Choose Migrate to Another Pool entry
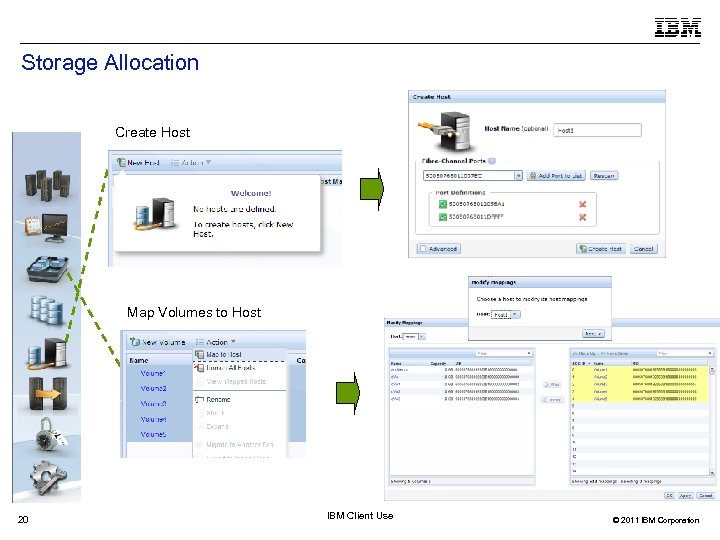The width and height of the screenshot is (720, 540). point(239,444)
